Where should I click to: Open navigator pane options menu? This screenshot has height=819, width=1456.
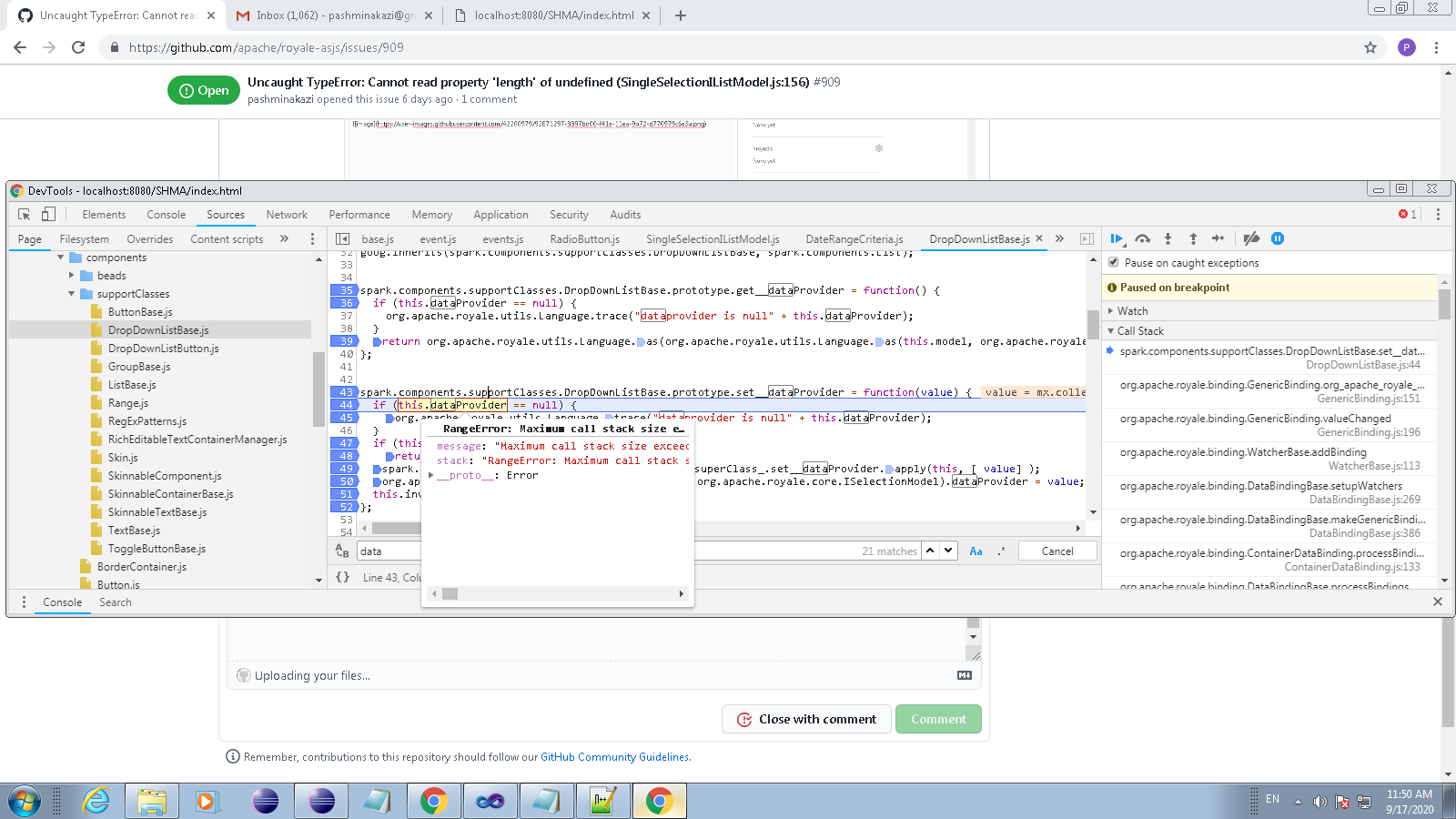(312, 238)
